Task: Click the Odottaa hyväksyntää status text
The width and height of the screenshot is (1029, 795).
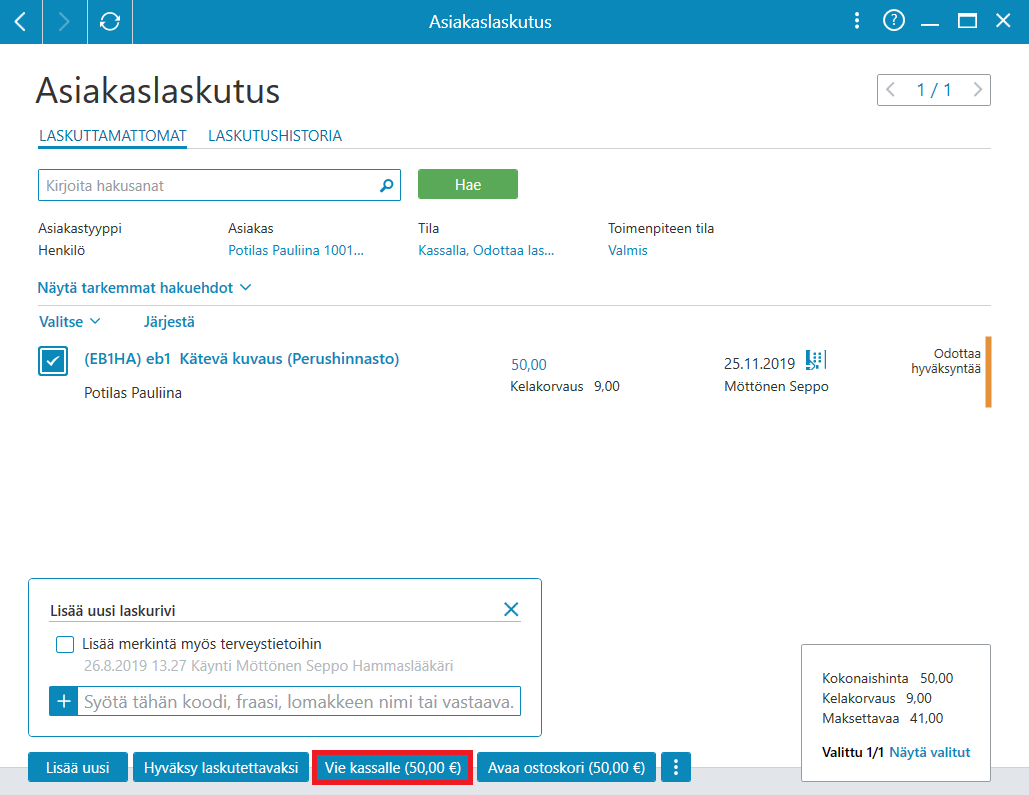Action: (x=946, y=361)
